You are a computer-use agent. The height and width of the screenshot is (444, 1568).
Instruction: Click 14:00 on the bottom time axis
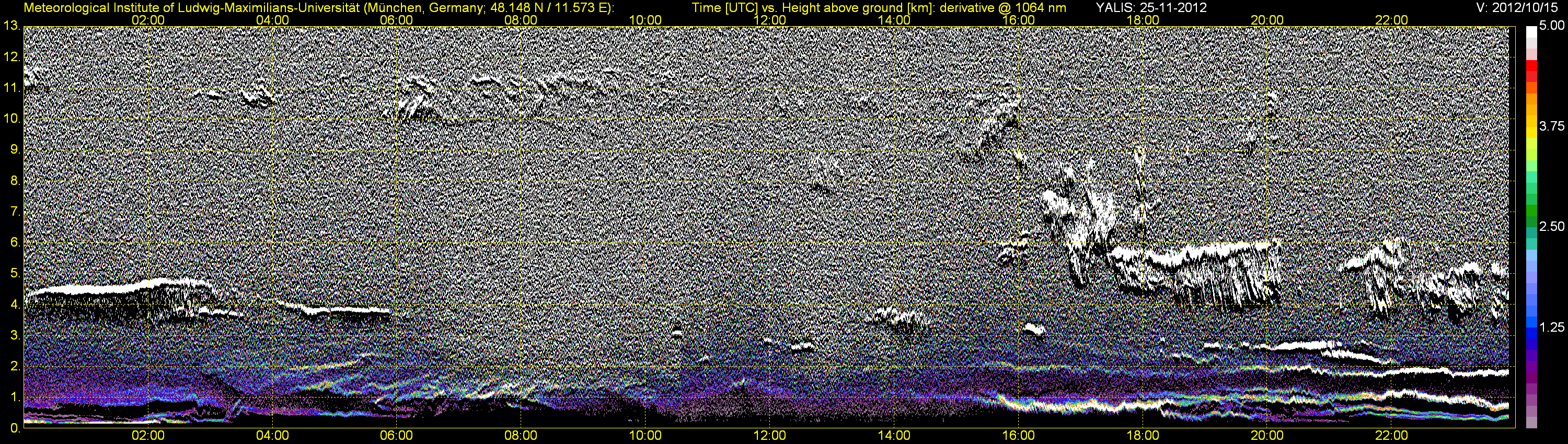(894, 436)
